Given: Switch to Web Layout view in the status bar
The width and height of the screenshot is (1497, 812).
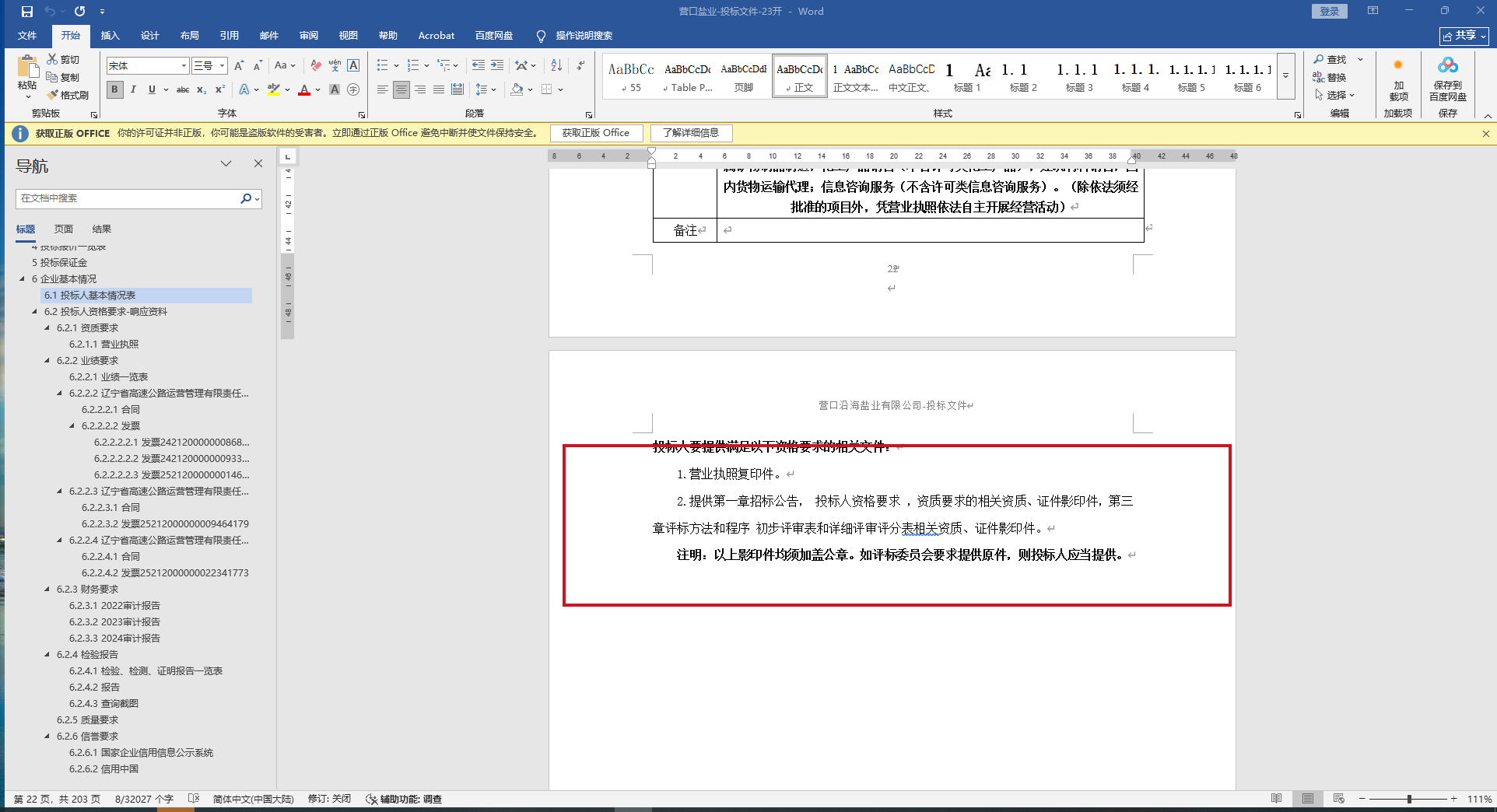Looking at the screenshot, I should pyautogui.click(x=1338, y=799).
